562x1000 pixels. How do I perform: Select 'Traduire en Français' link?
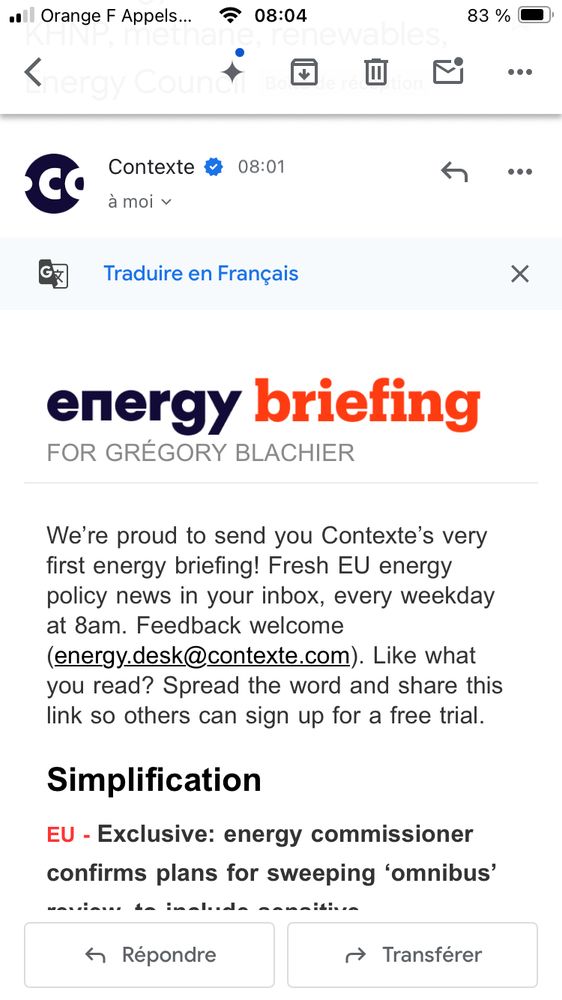coord(201,274)
